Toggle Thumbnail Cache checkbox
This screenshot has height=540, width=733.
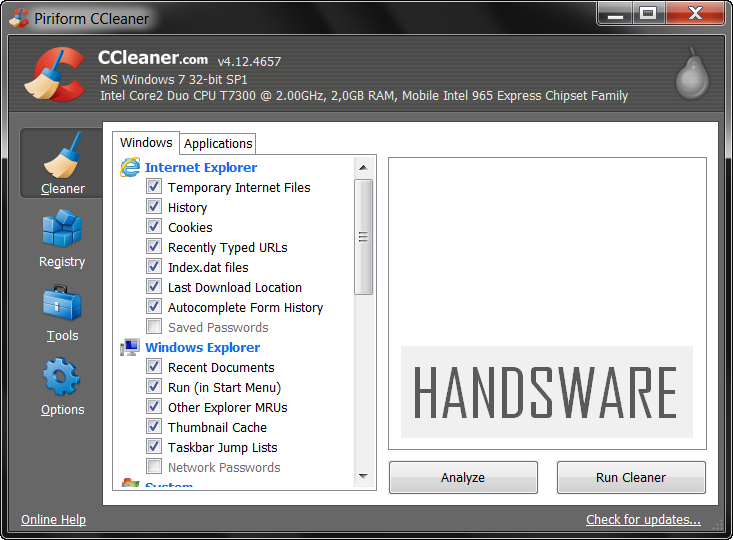pyautogui.click(x=154, y=426)
